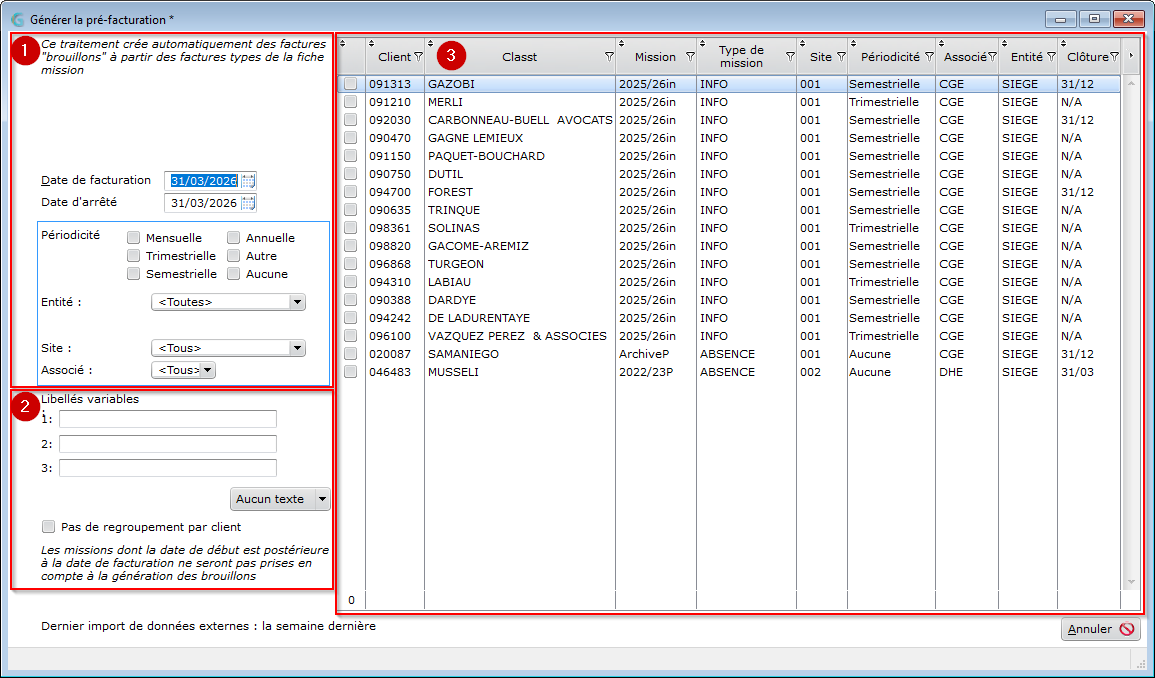Open the Entité column filter
Image resolution: width=1155 pixels, height=678 pixels.
1051,57
